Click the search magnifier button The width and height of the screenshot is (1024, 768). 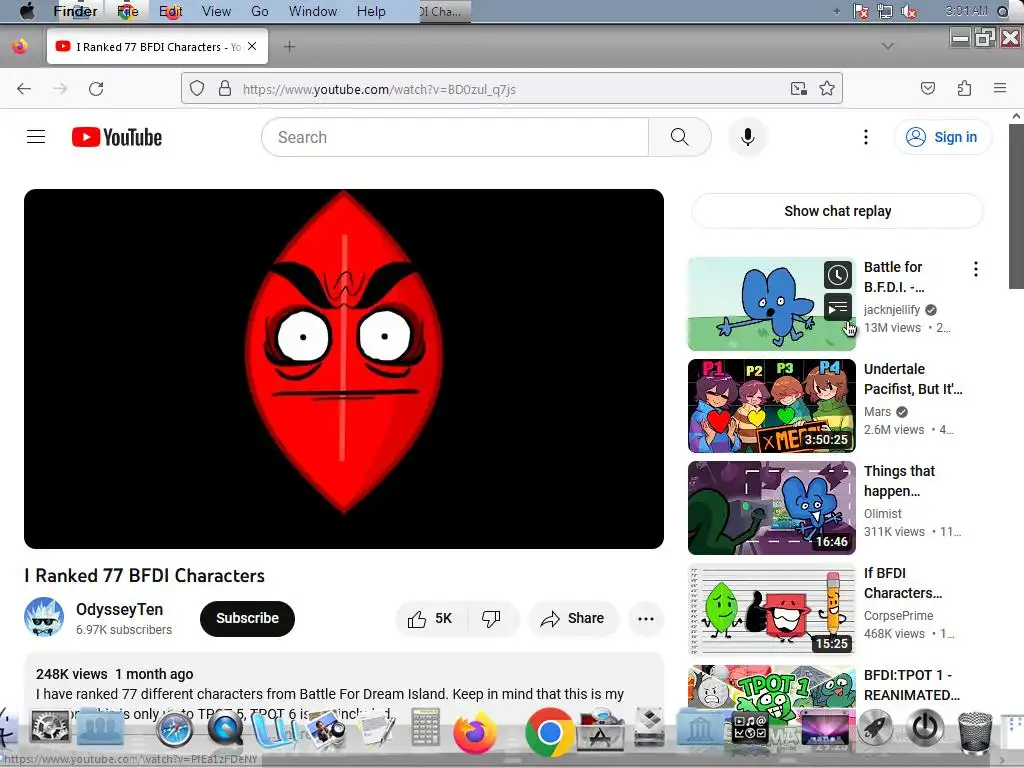point(679,137)
